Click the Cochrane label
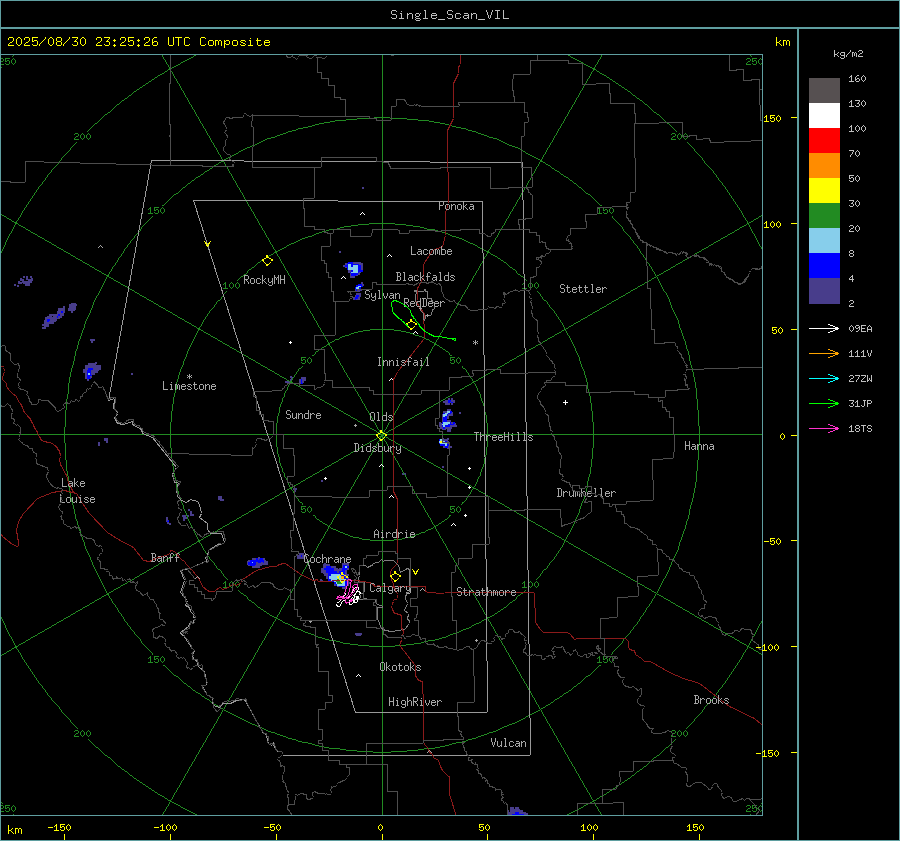The image size is (900, 841). [x=327, y=559]
